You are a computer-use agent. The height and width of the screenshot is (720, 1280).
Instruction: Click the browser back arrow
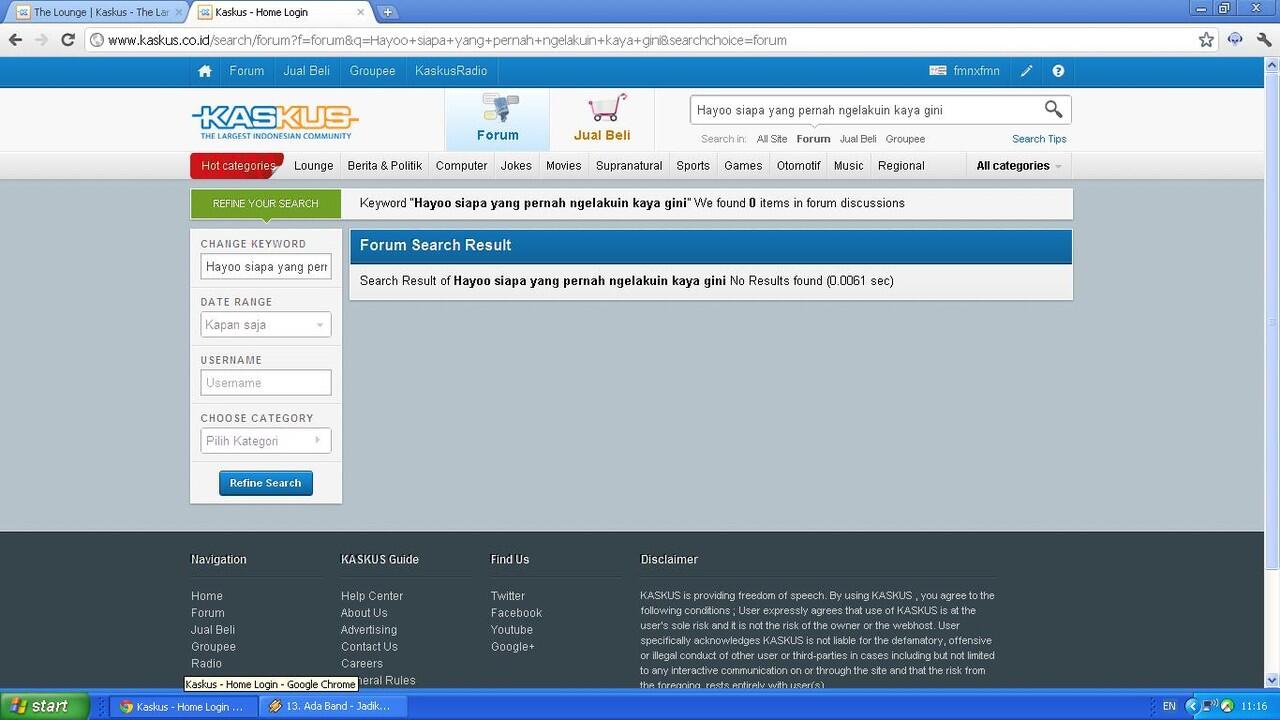point(15,40)
